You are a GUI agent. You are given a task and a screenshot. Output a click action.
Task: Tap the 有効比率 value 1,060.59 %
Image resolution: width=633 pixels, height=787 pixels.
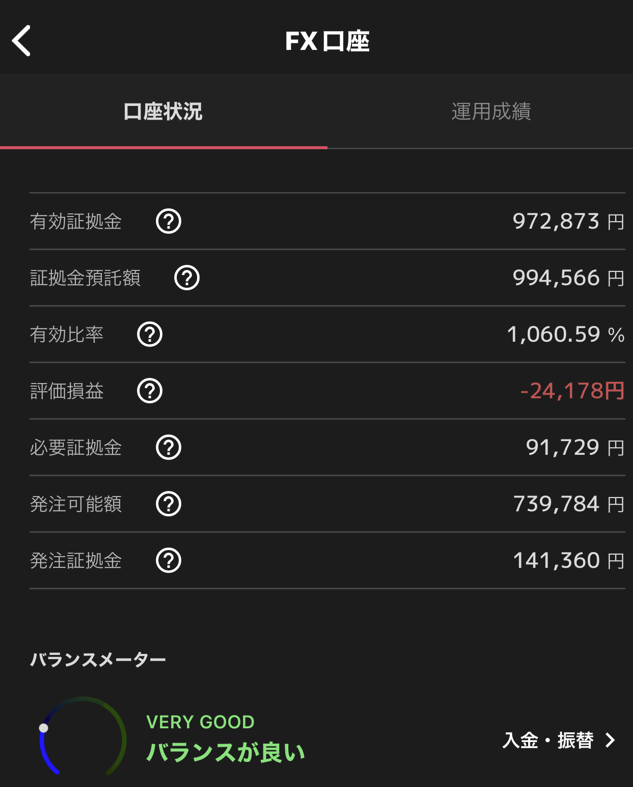tap(565, 334)
